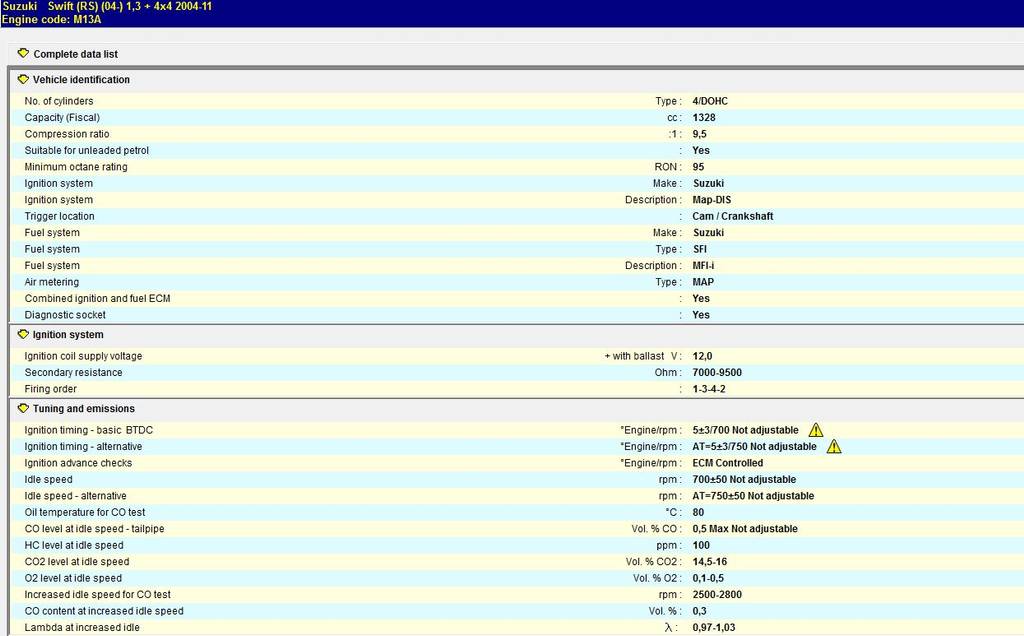Open the warning triangle beside ignition timing basic

point(816,430)
